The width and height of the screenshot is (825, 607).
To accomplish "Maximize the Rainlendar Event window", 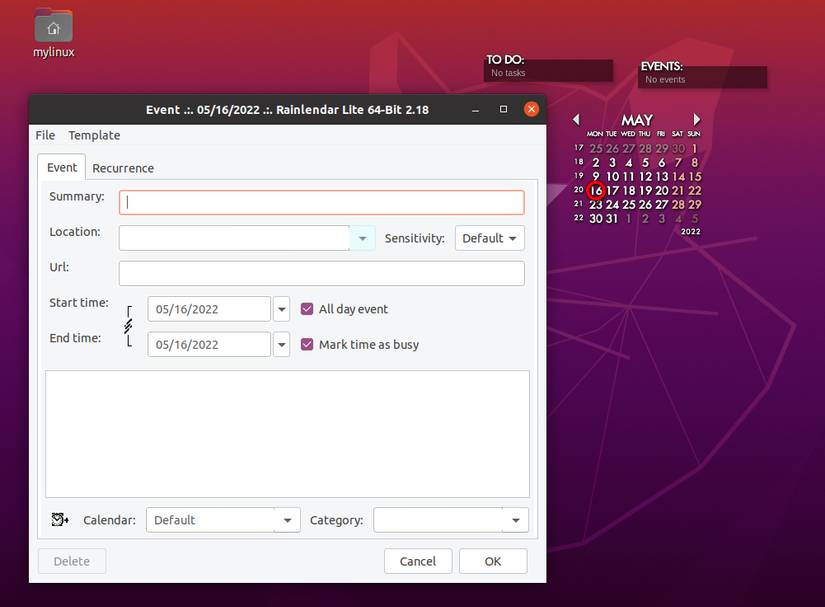I will point(504,109).
